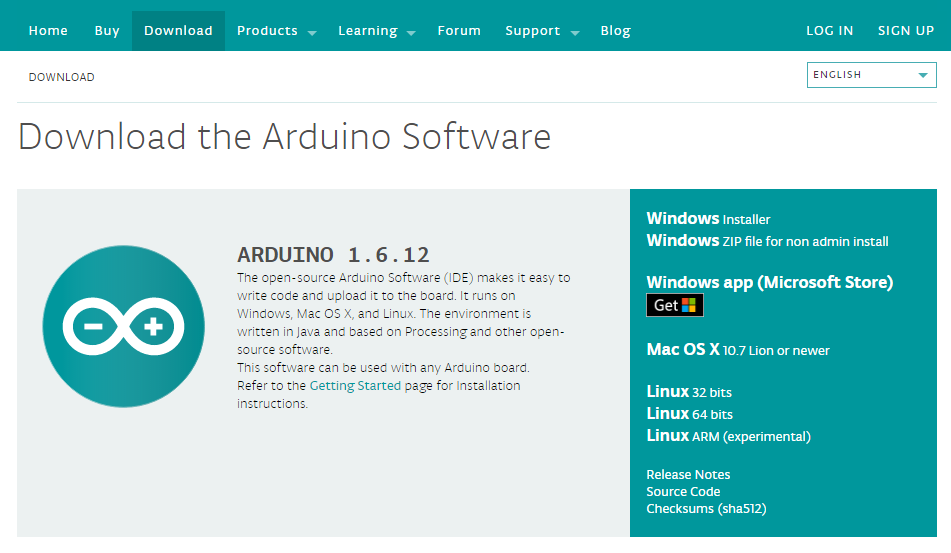
Task: Follow the Getting Started link
Action: (x=355, y=386)
